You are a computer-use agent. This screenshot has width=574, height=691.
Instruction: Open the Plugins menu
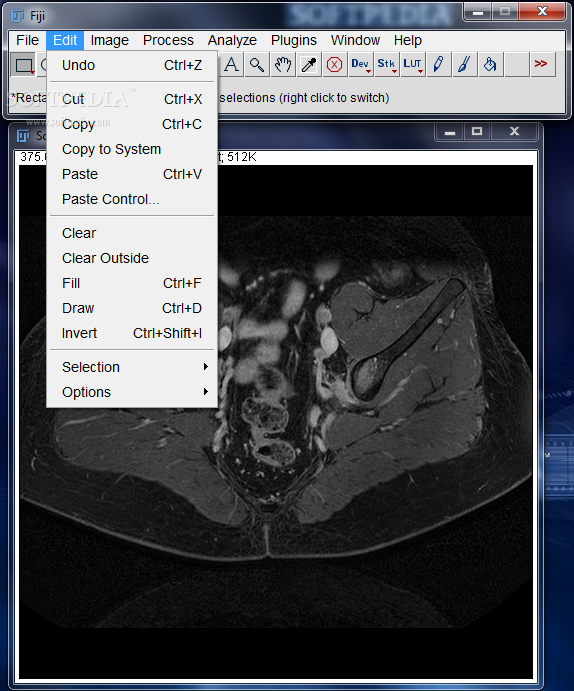coord(294,40)
